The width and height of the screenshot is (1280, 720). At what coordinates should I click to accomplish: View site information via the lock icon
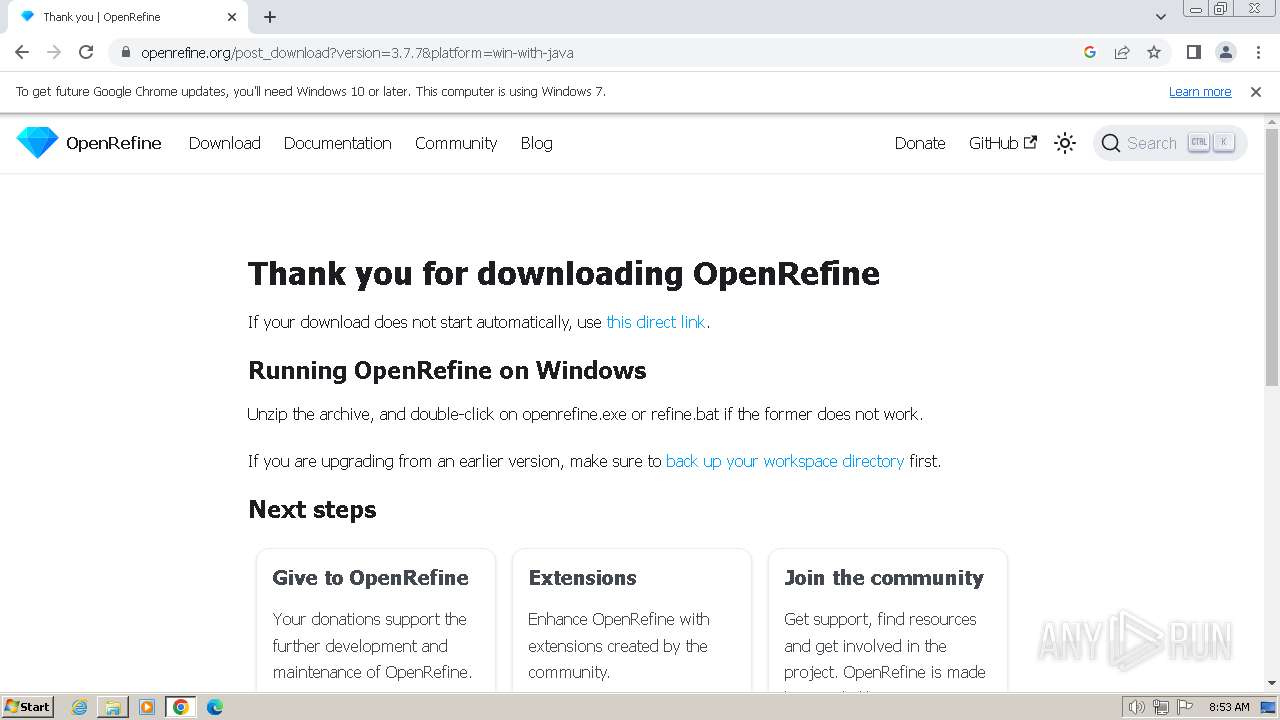[x=125, y=52]
